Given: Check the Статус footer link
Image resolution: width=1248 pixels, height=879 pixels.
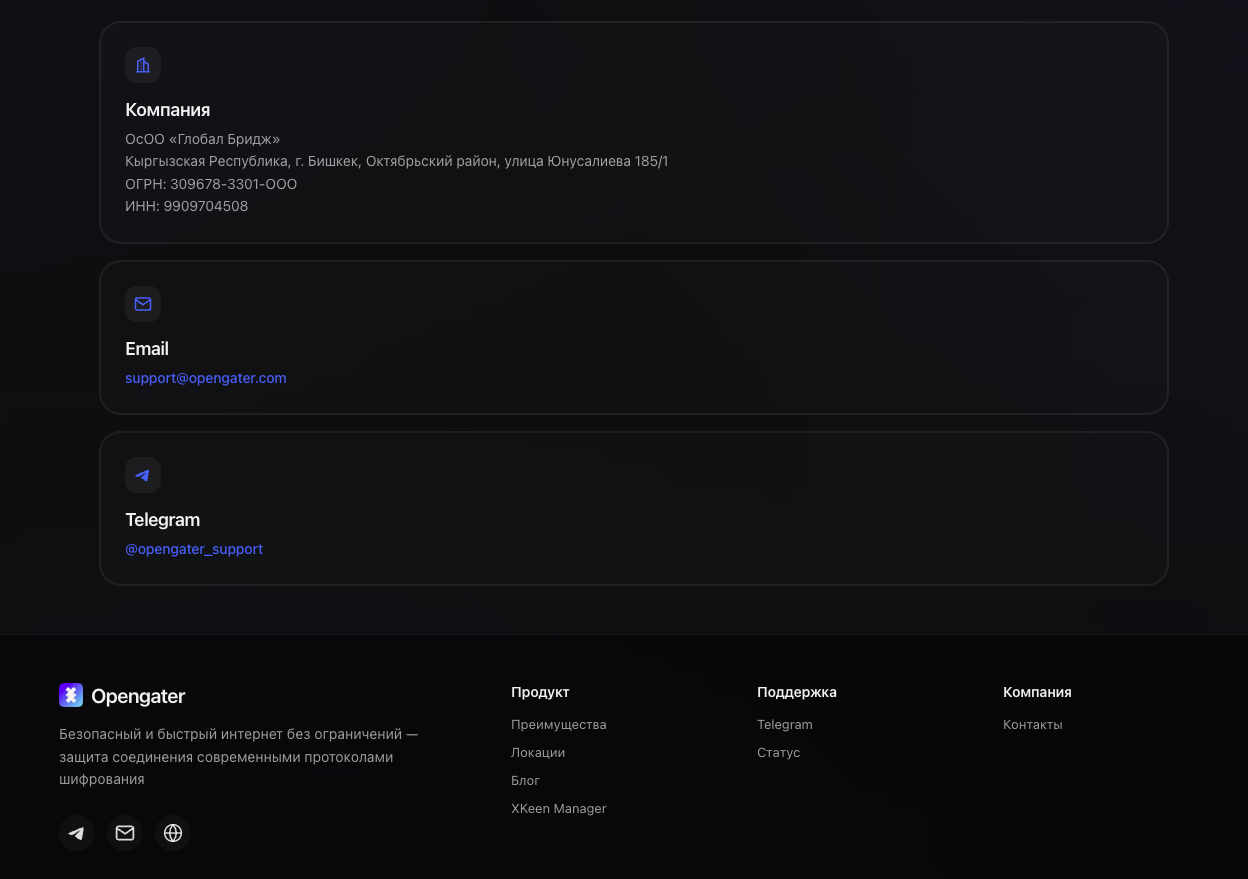Looking at the screenshot, I should (779, 753).
